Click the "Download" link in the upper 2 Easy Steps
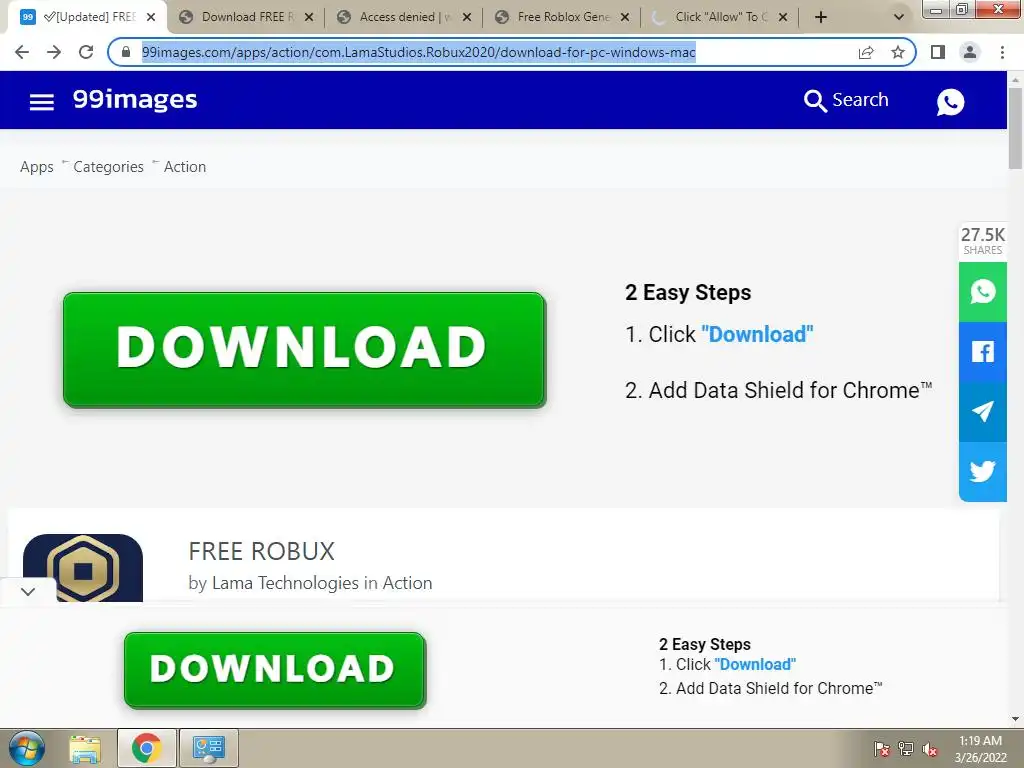 757,334
